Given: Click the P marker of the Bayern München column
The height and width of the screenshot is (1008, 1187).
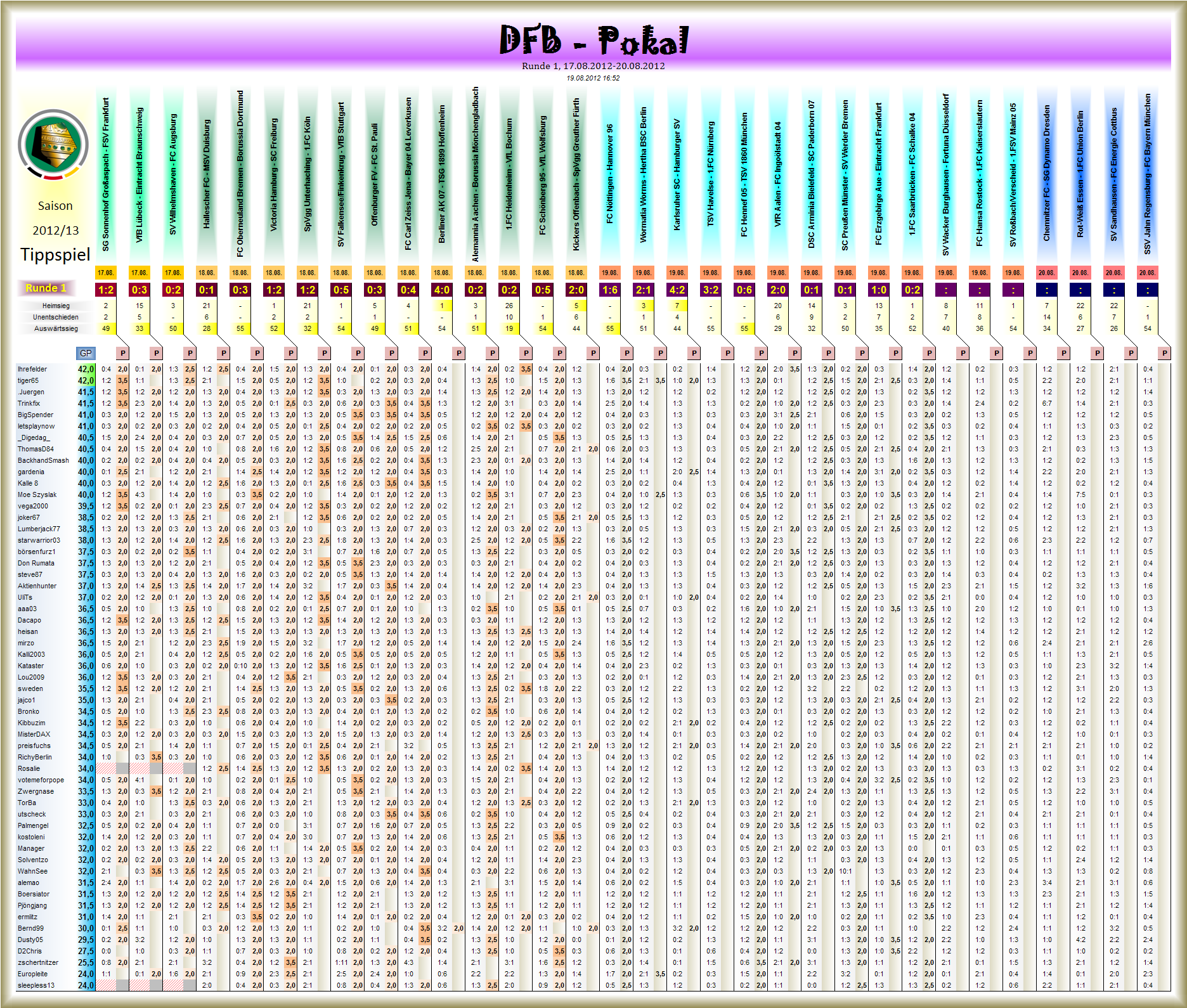Looking at the screenshot, I should click(x=1164, y=352).
